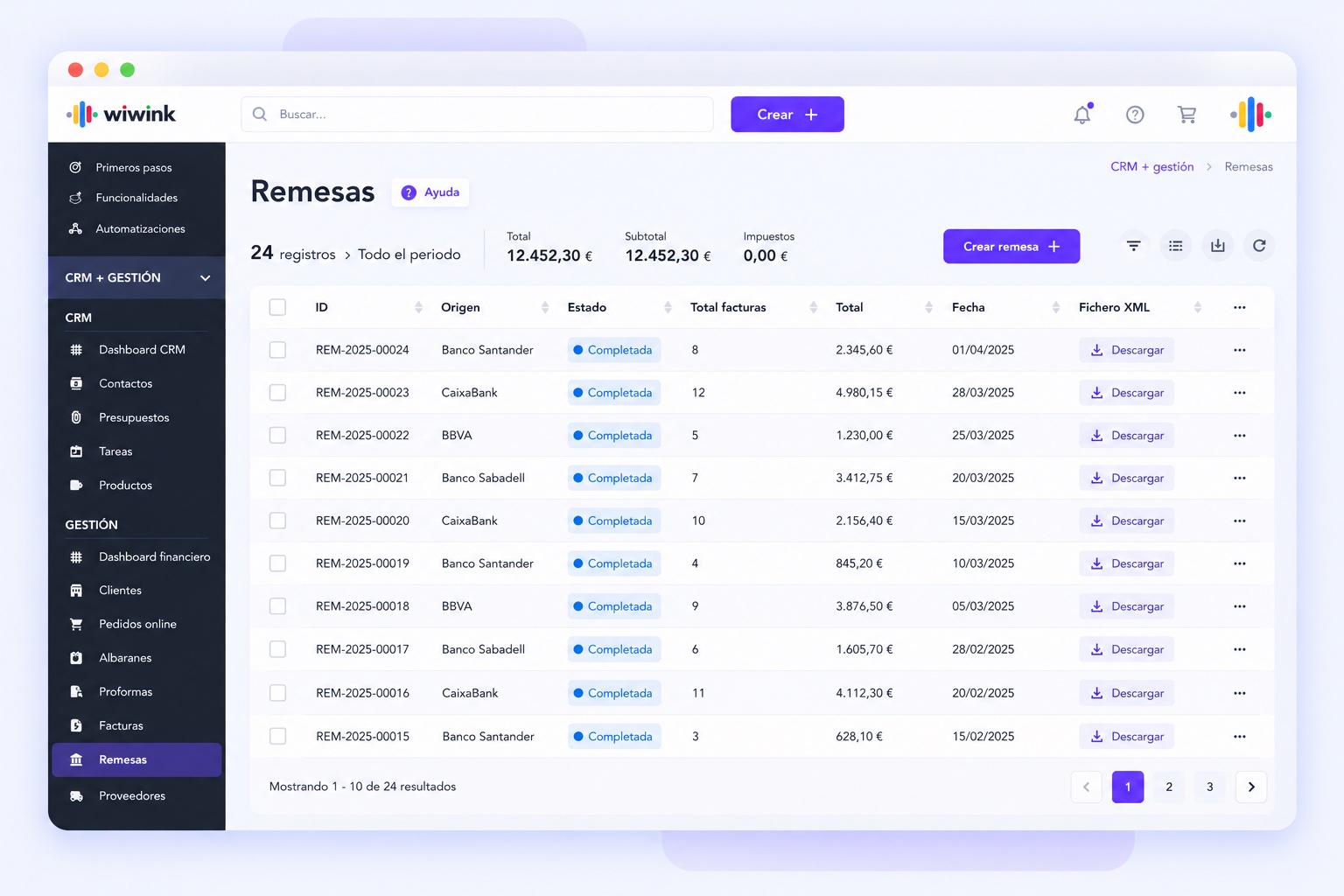
Task: Toggle the select-all checkbox in table header
Action: click(277, 307)
